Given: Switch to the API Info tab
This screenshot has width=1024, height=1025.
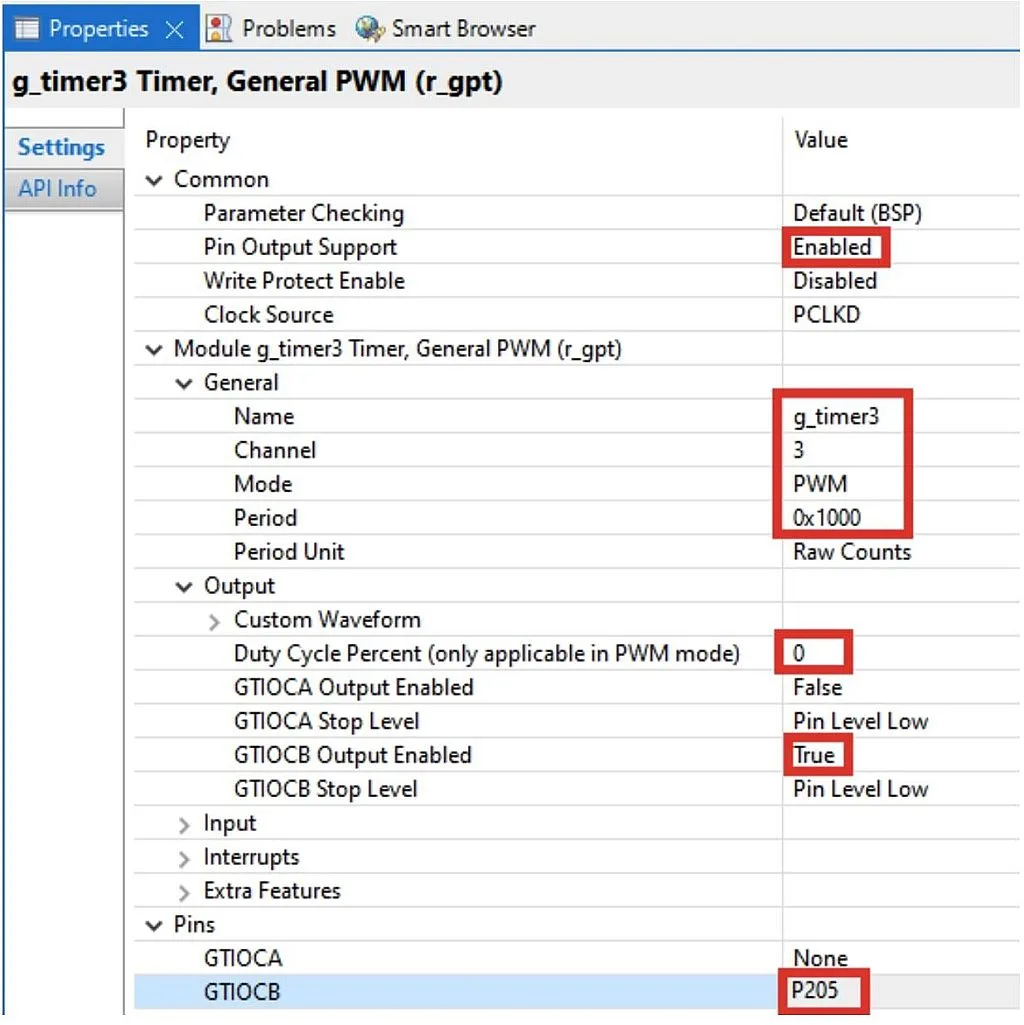Looking at the screenshot, I should pos(58,189).
